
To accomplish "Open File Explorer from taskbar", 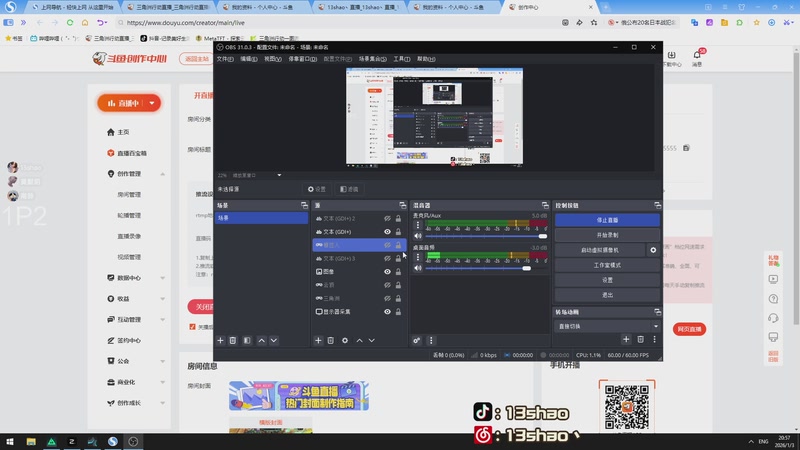I will pyautogui.click(x=31, y=441).
